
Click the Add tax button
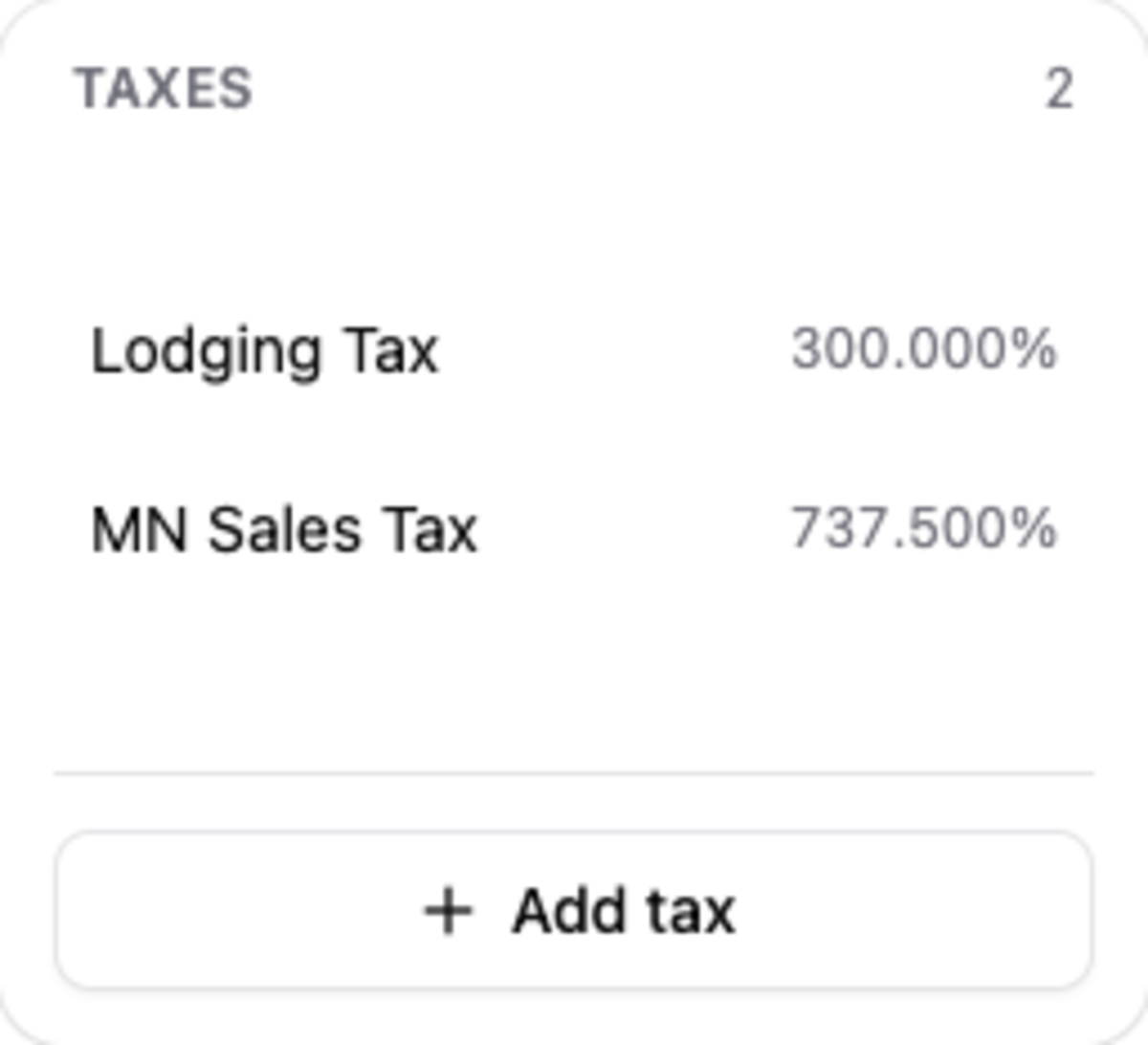[574, 910]
